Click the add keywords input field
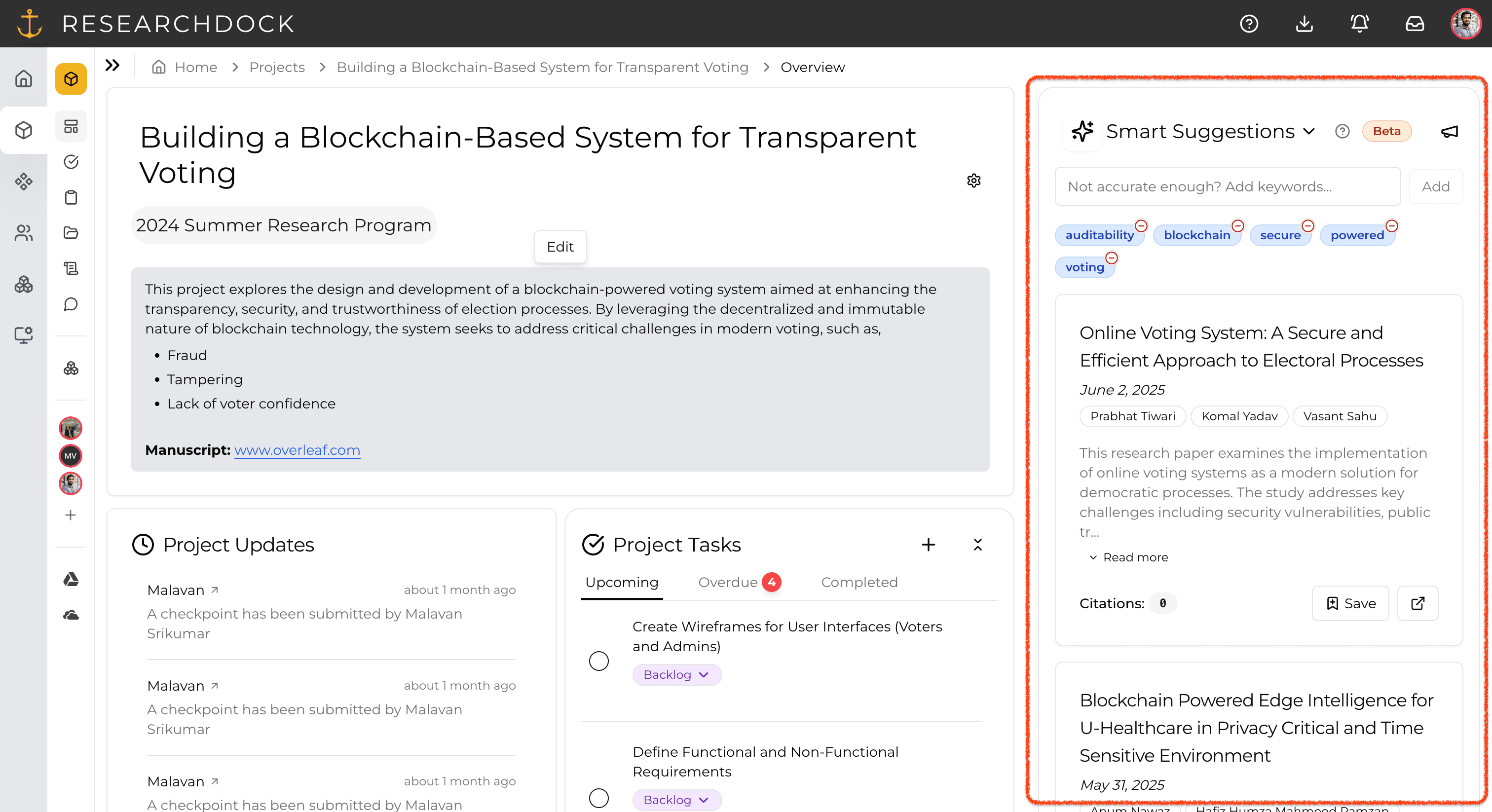Viewport: 1492px width, 812px height. tap(1228, 186)
